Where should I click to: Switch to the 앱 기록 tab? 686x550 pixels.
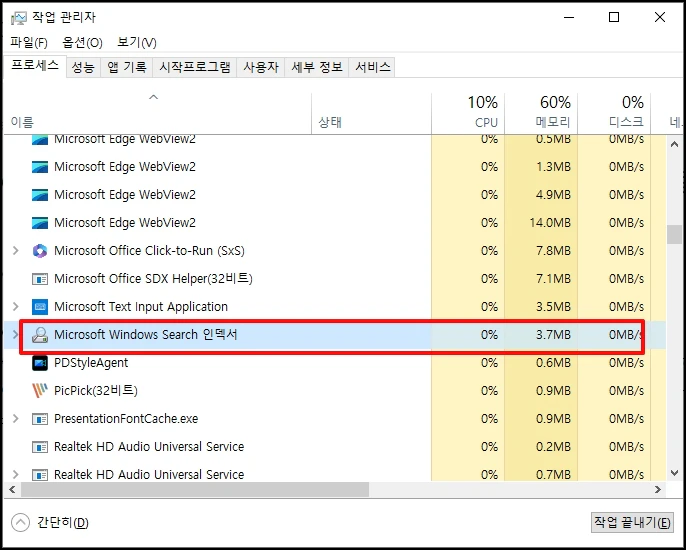(x=126, y=67)
